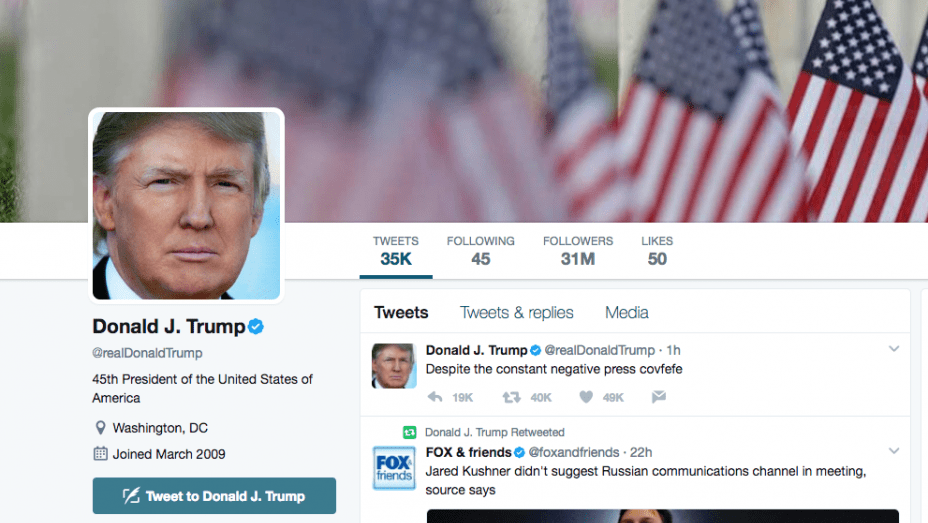Click the Washington, DC location pin icon

click(101, 427)
